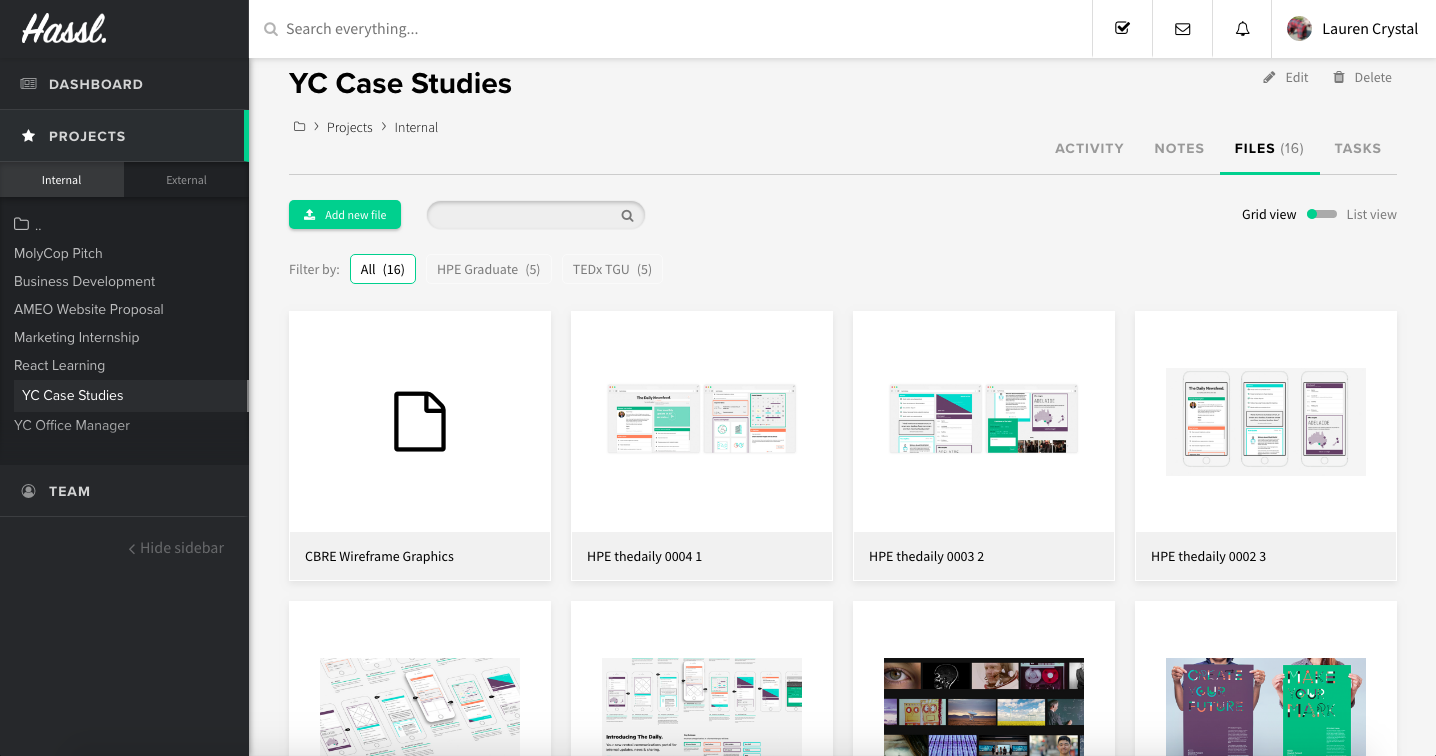Click the Hassl logo

[x=64, y=28]
